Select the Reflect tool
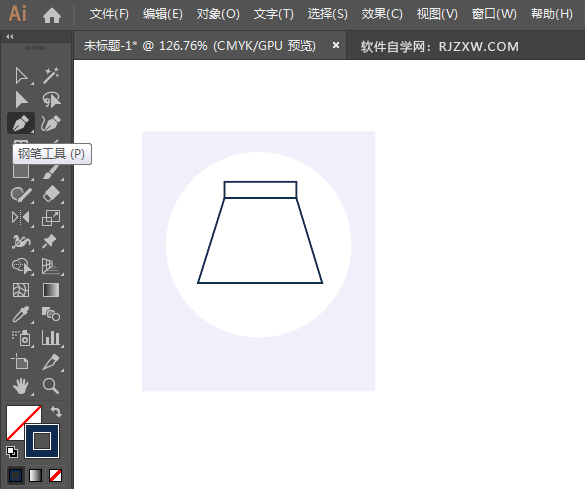The width and height of the screenshot is (585, 489). point(21,217)
